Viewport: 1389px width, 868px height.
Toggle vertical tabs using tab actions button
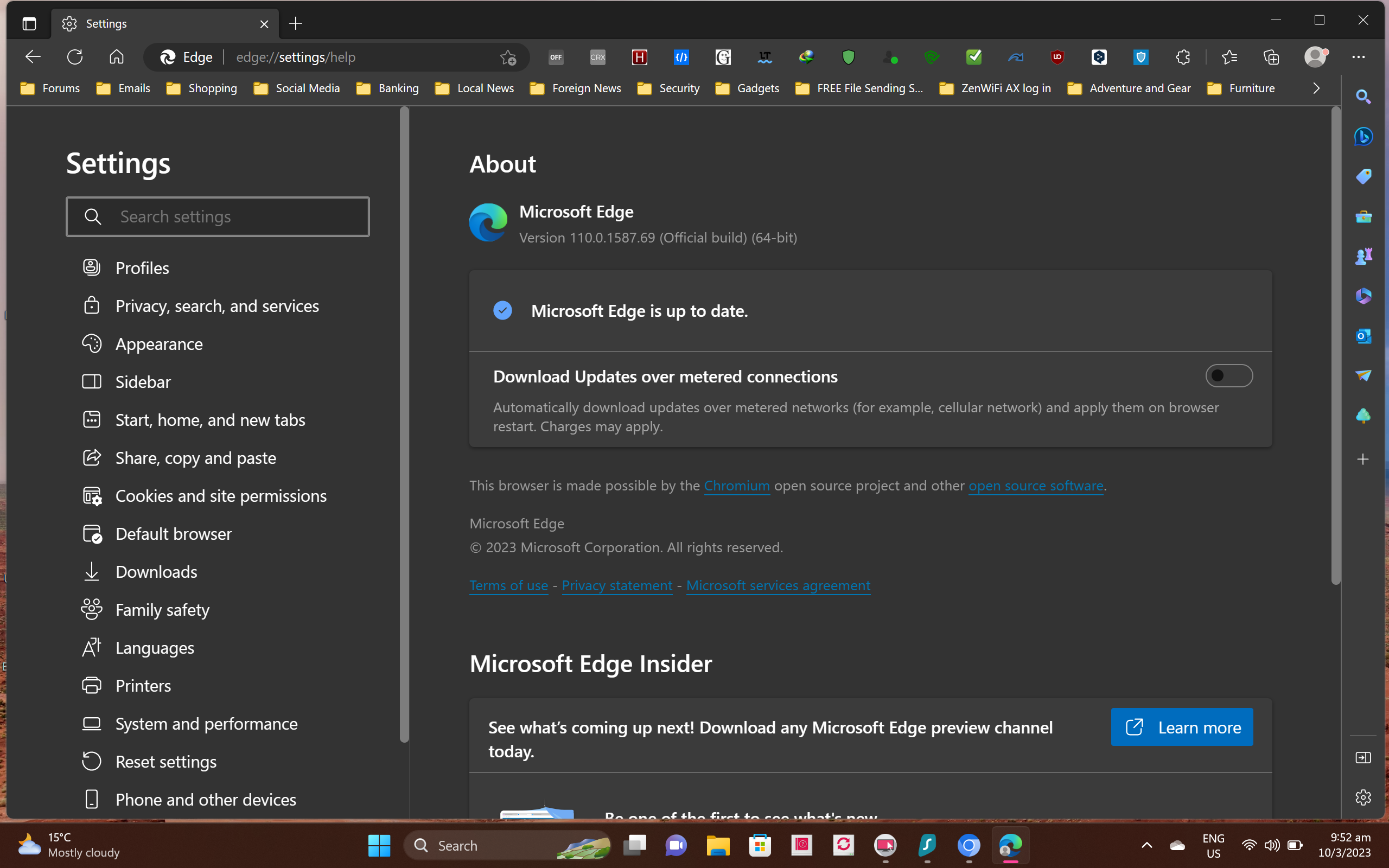(x=29, y=23)
